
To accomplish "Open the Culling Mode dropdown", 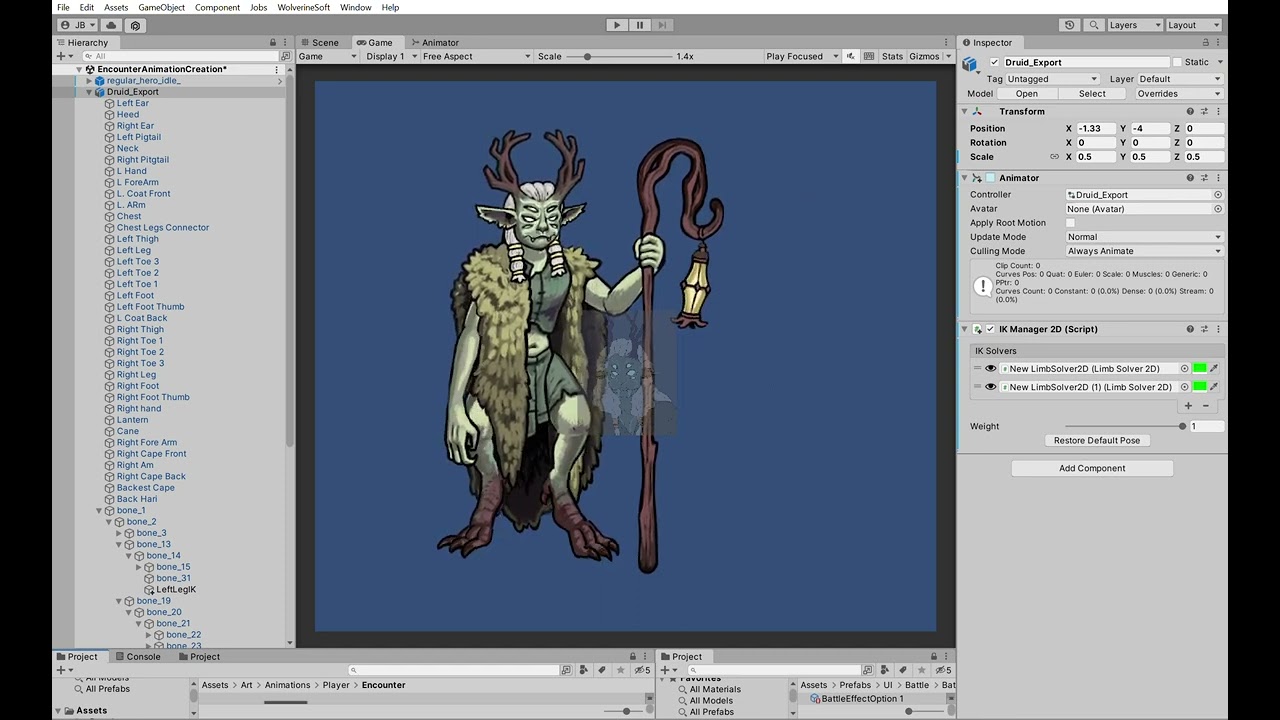I will click(x=1144, y=251).
